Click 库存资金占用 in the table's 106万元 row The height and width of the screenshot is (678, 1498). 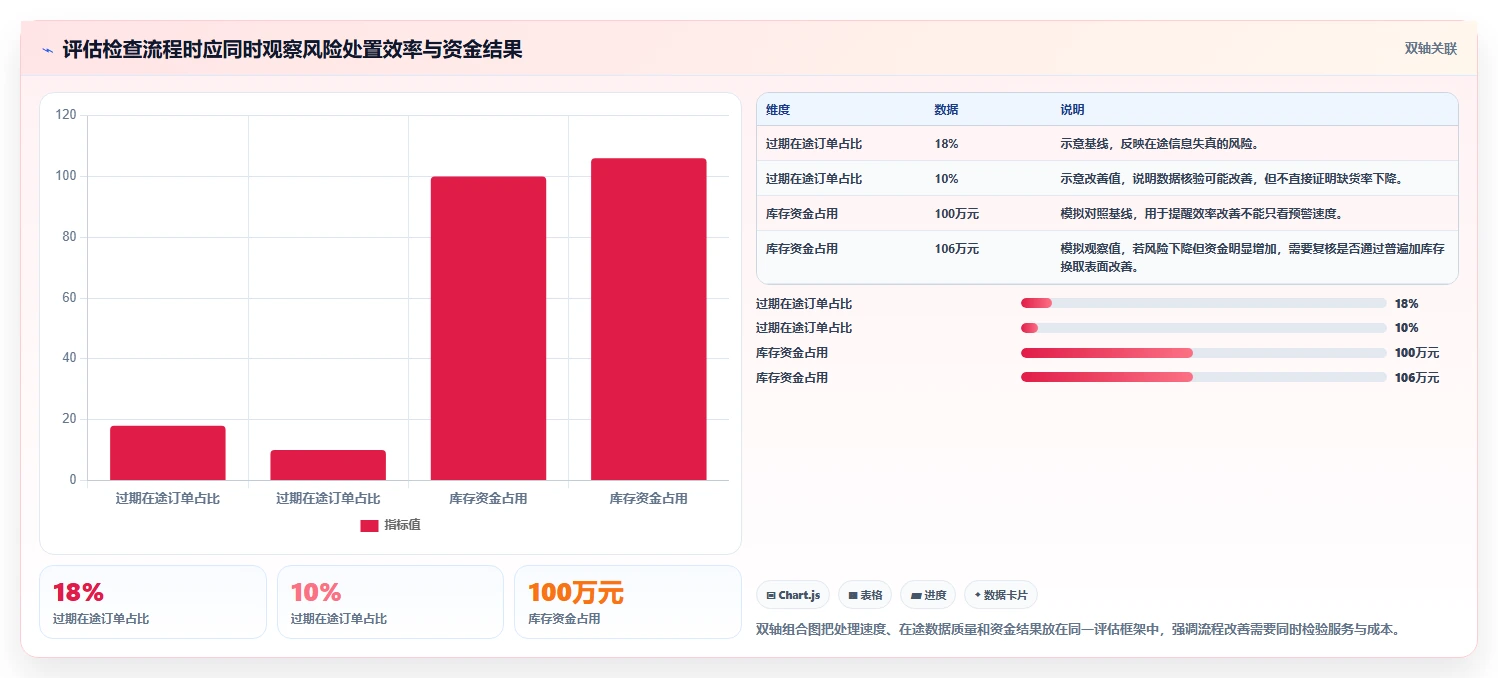pyautogui.click(x=802, y=249)
